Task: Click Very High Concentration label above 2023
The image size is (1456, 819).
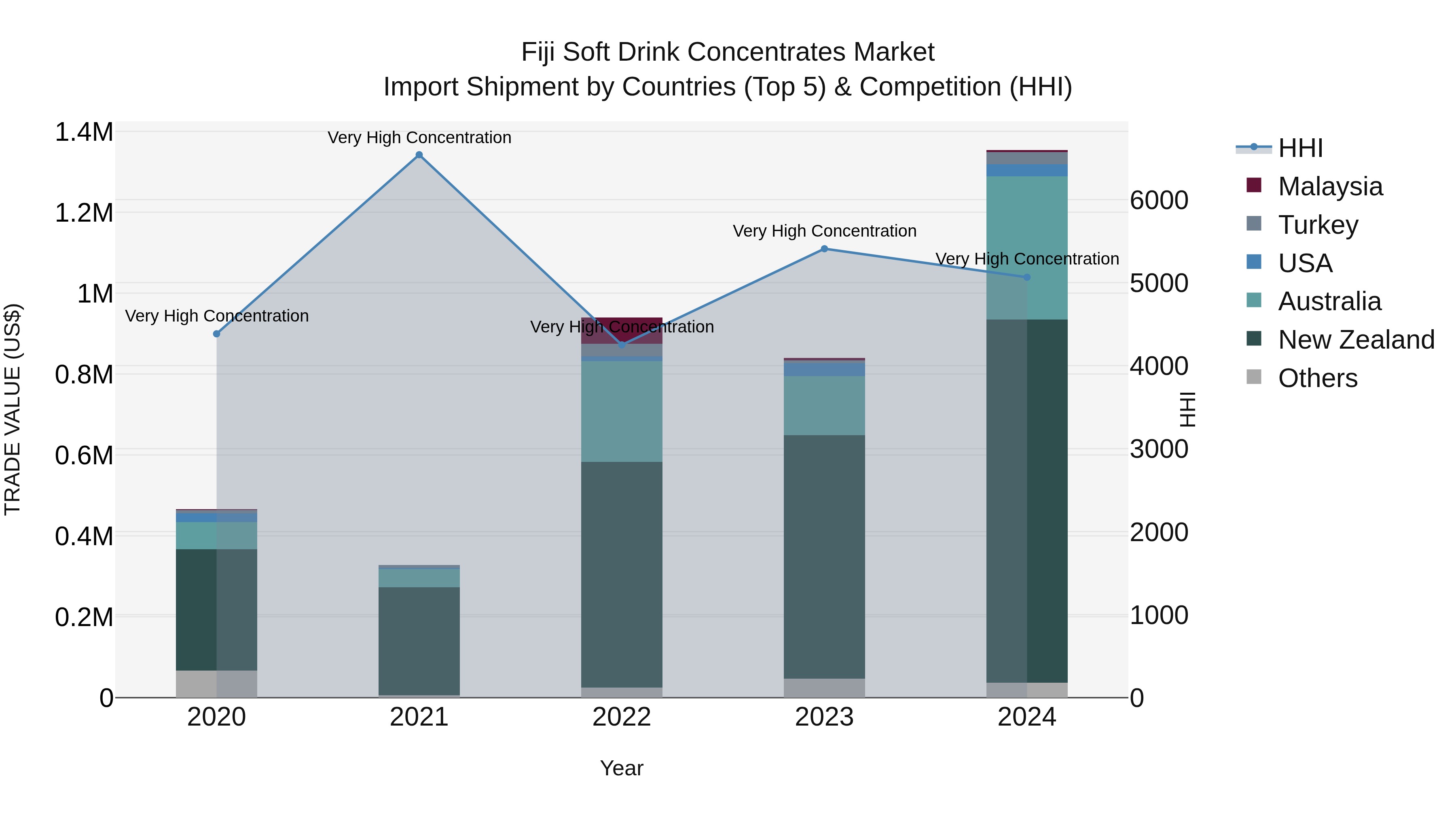Action: (x=825, y=231)
